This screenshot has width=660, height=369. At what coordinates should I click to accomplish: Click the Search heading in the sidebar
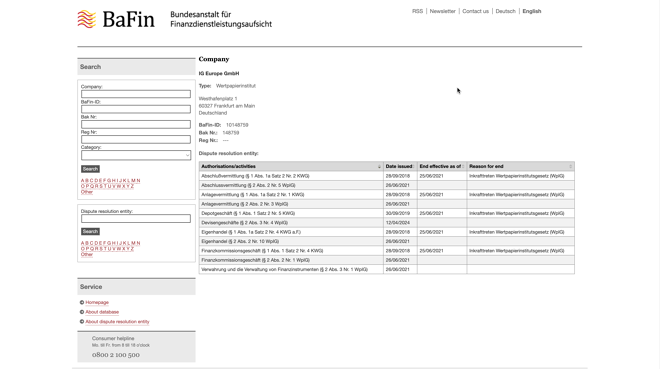[90, 67]
